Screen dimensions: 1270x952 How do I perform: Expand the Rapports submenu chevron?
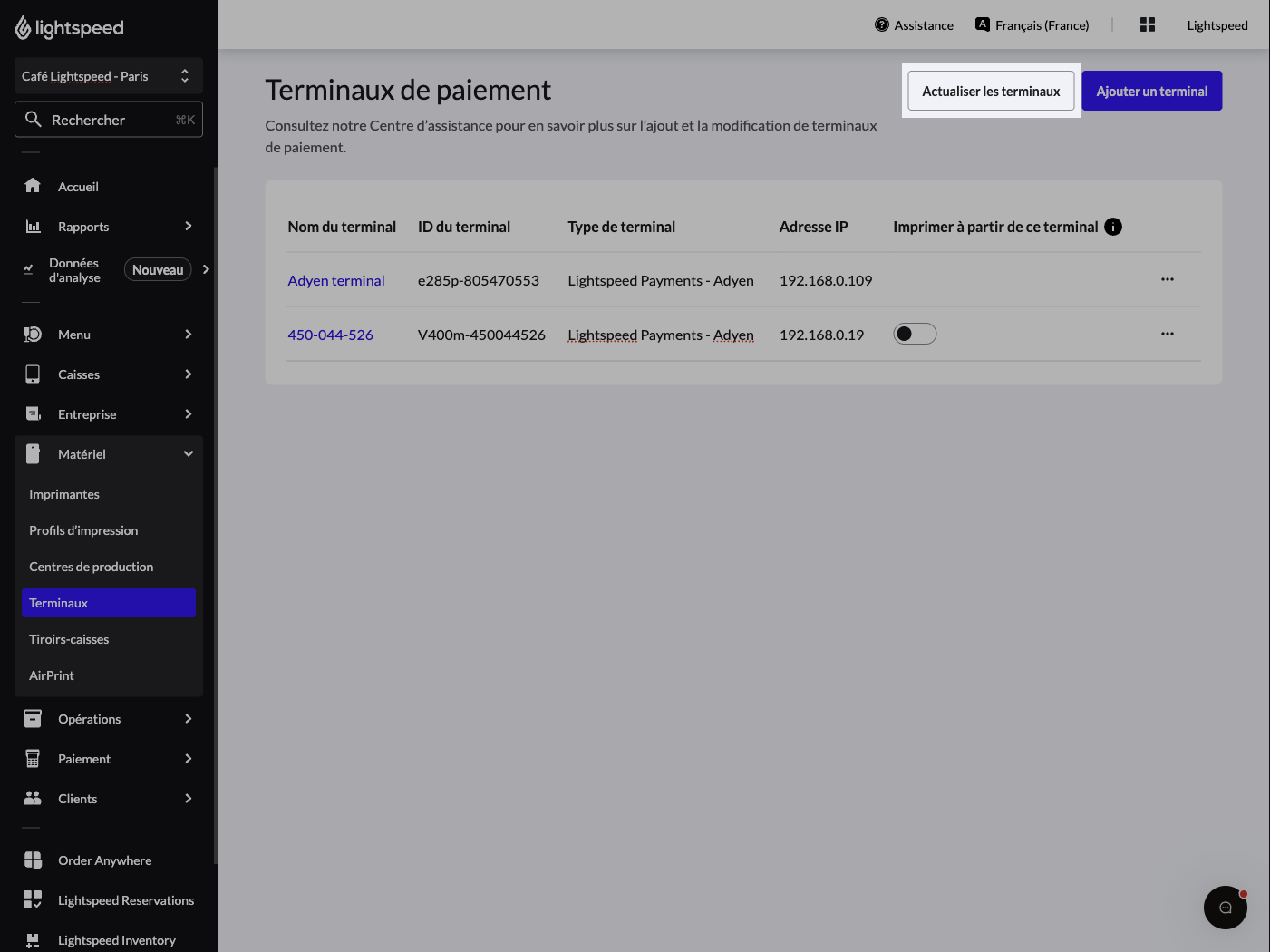[x=189, y=226]
